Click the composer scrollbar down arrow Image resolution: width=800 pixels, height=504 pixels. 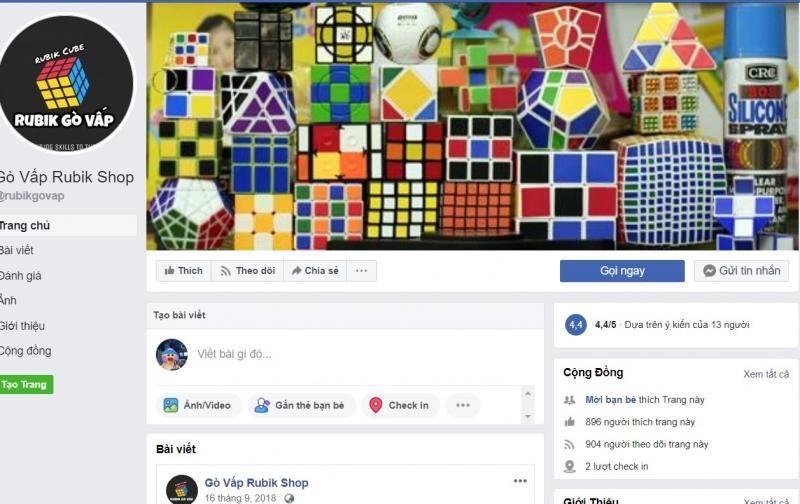coord(528,416)
